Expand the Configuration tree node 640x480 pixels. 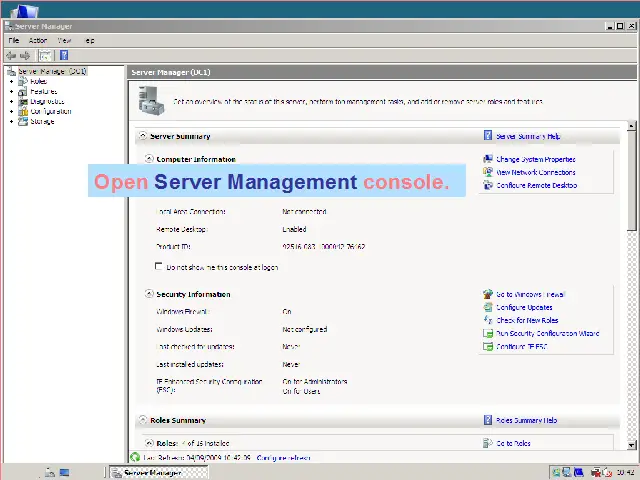coord(11,111)
